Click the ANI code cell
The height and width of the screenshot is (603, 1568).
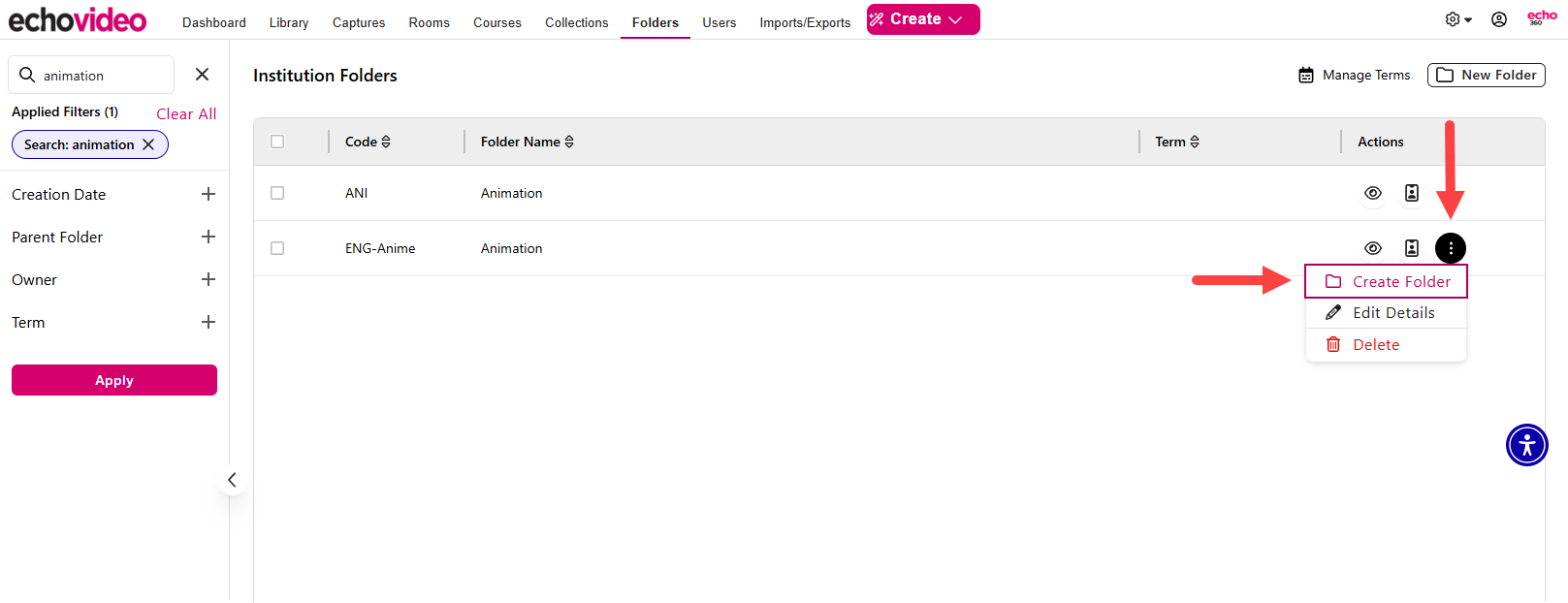tap(357, 193)
